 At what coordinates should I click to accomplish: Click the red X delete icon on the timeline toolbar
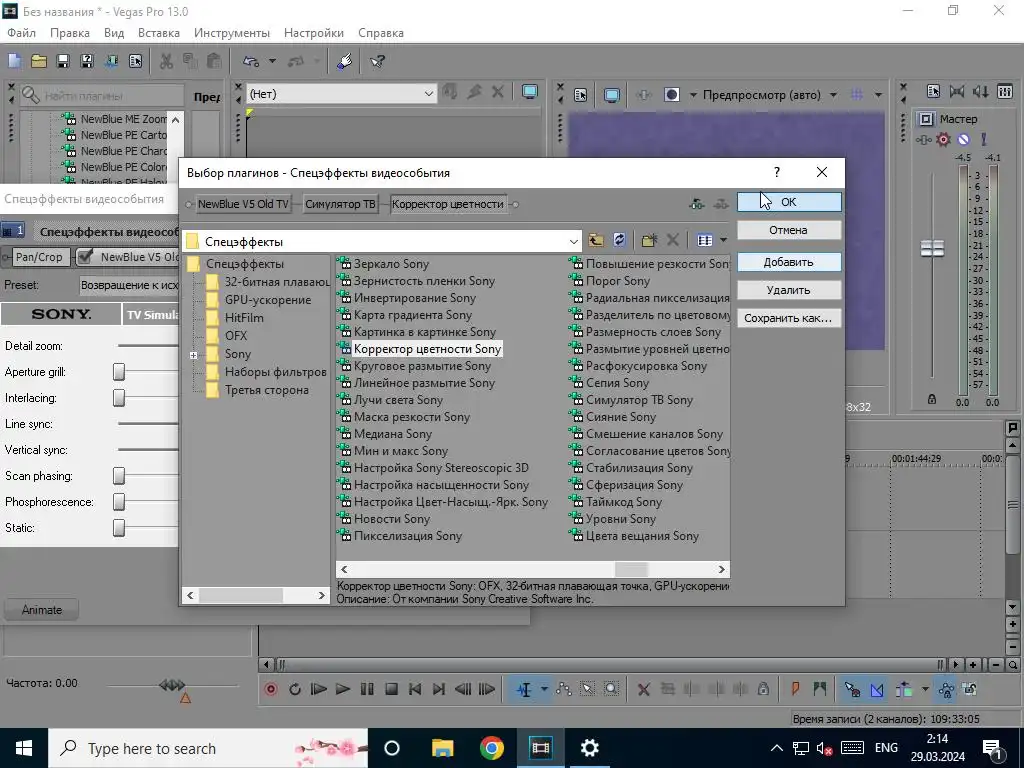tap(643, 689)
